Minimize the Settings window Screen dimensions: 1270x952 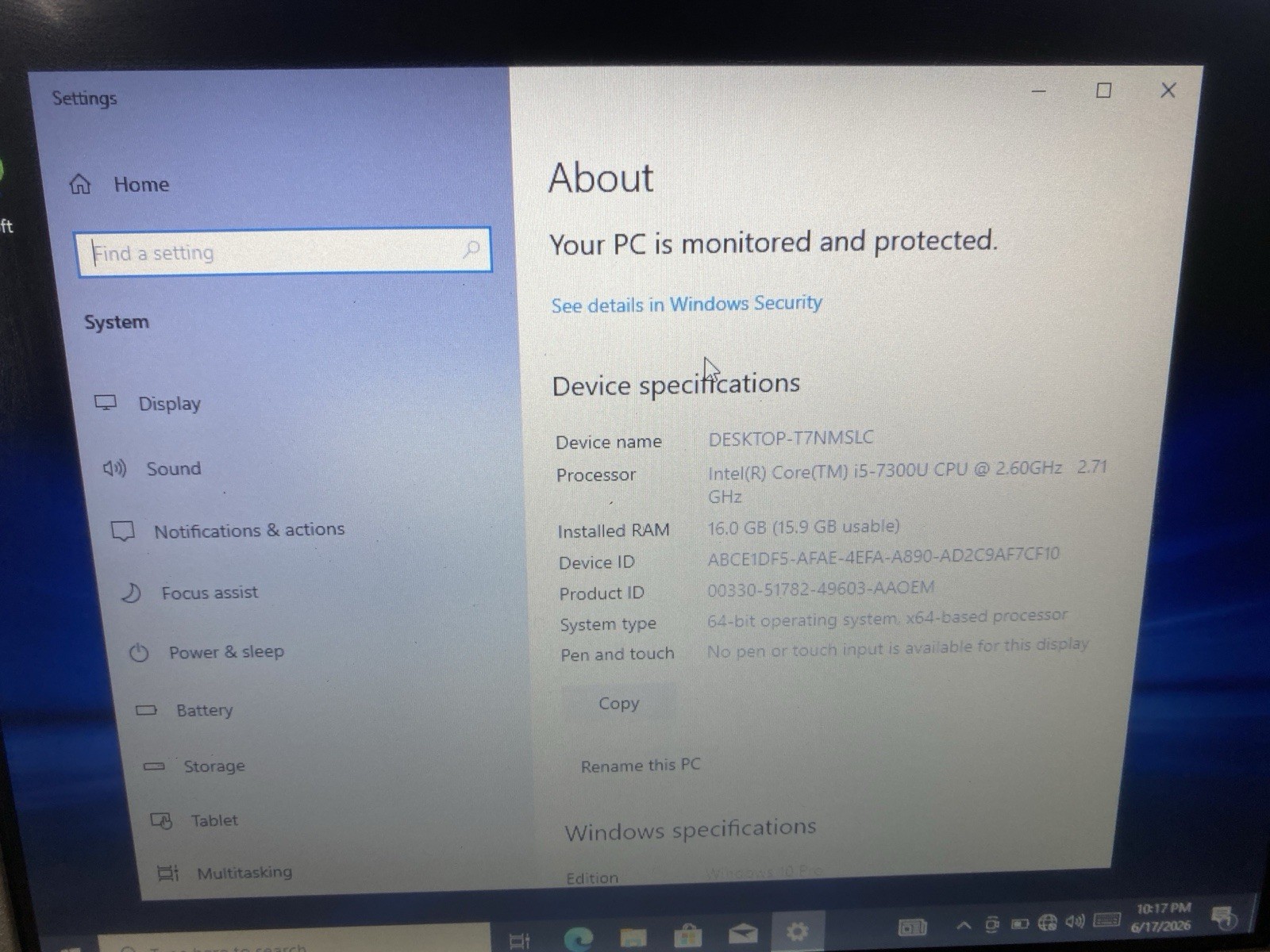pyautogui.click(x=1038, y=91)
